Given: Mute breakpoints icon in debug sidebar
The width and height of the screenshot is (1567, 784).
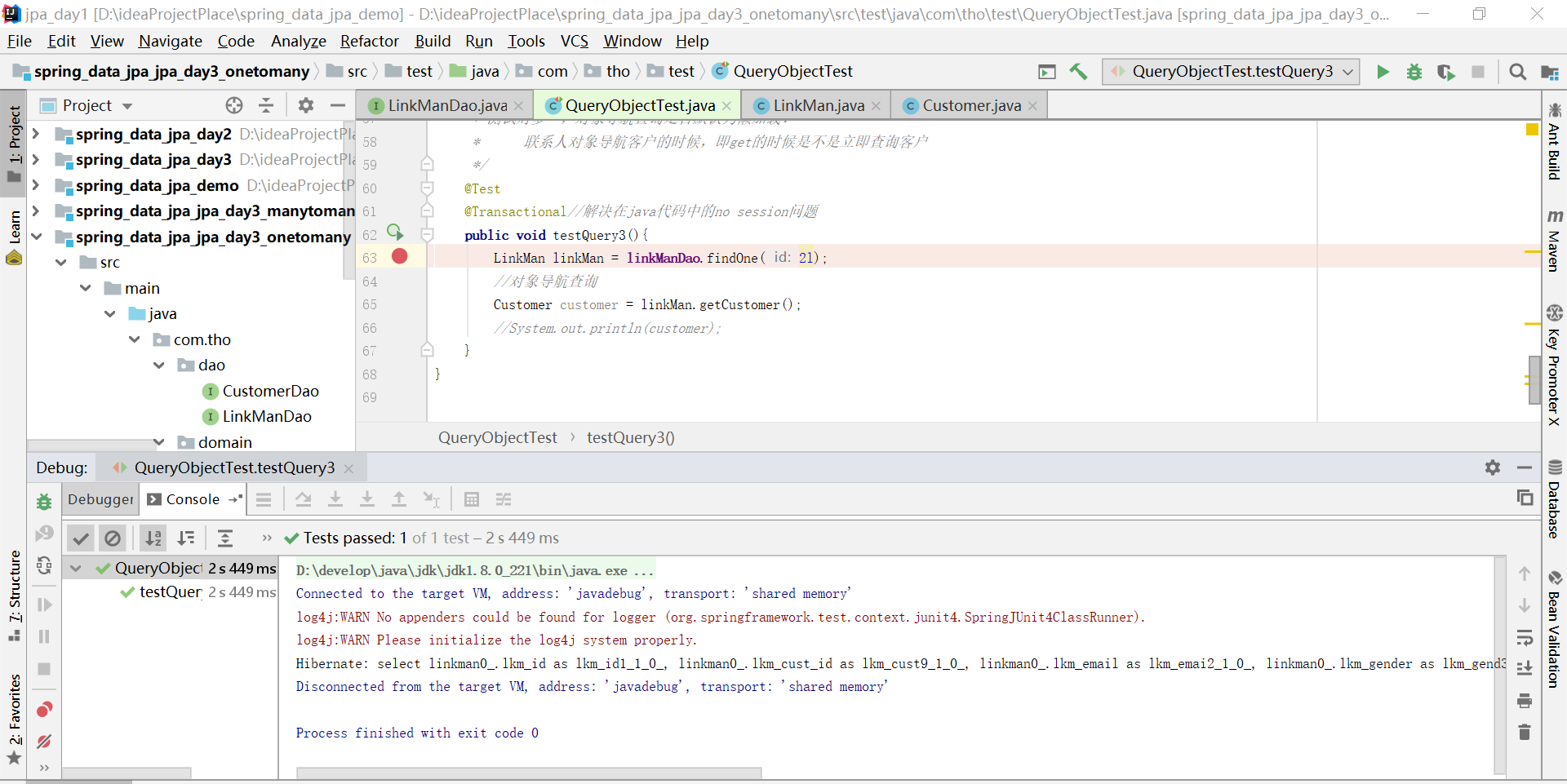Looking at the screenshot, I should click(44, 742).
